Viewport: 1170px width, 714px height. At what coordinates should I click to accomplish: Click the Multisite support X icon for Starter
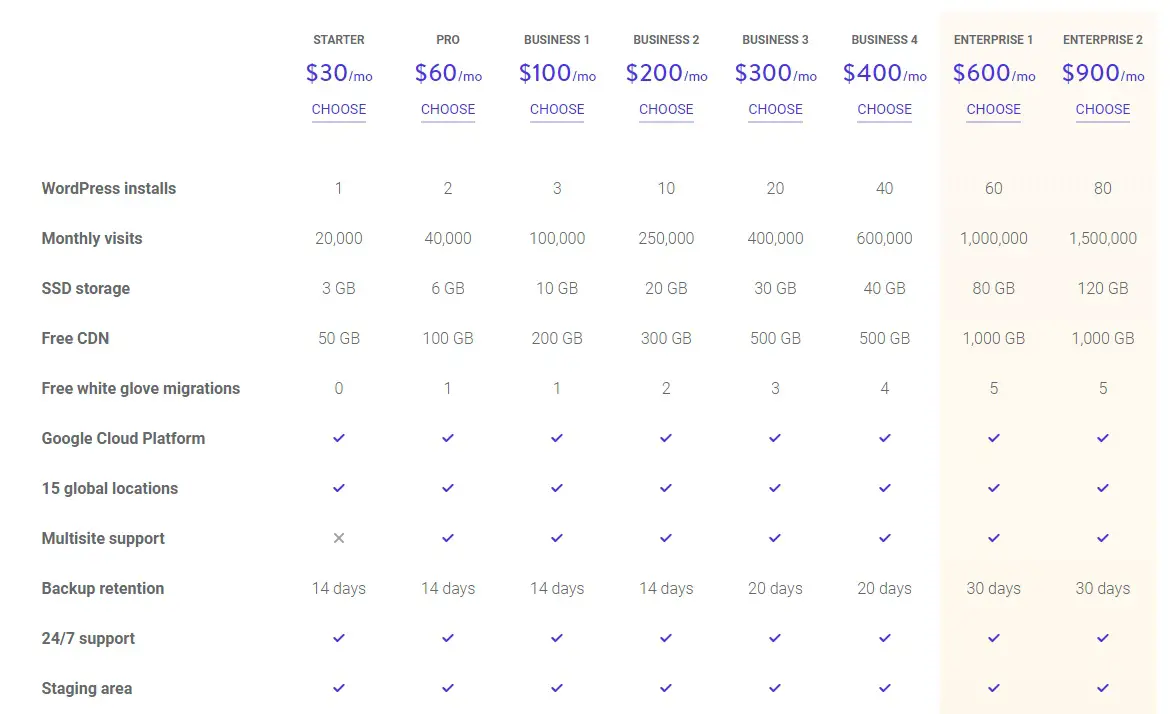pyautogui.click(x=339, y=538)
